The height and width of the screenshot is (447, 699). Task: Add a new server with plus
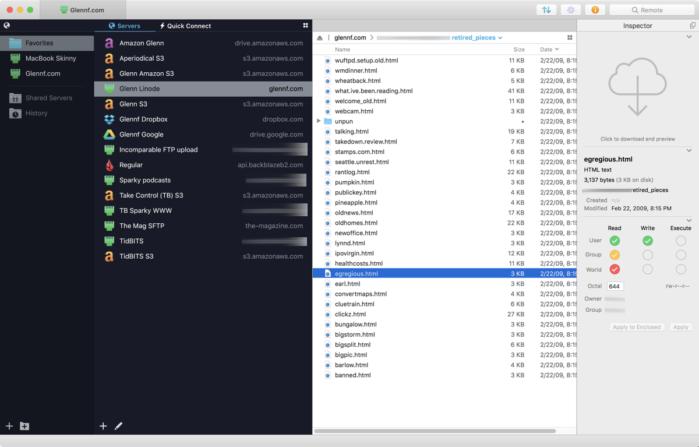coord(103,426)
